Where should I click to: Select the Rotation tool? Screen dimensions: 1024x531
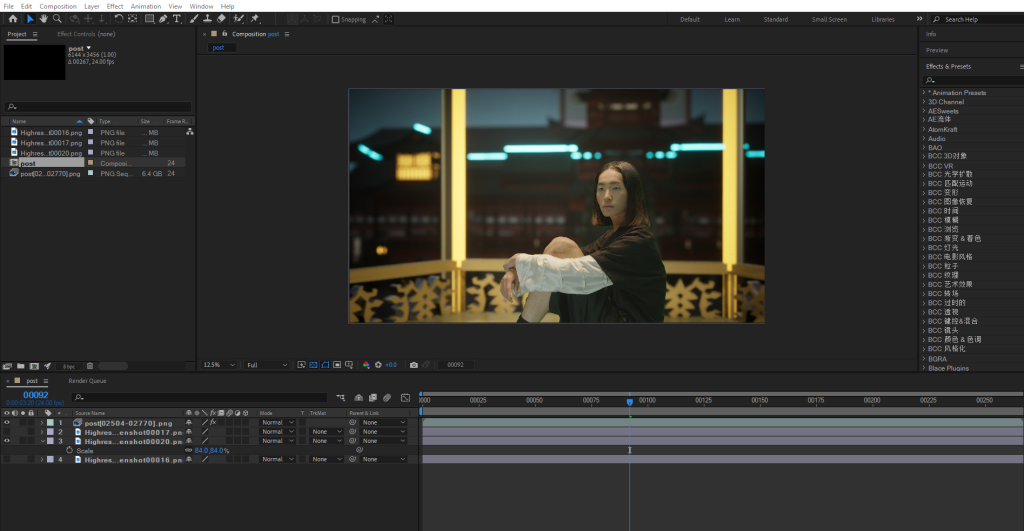point(118,19)
